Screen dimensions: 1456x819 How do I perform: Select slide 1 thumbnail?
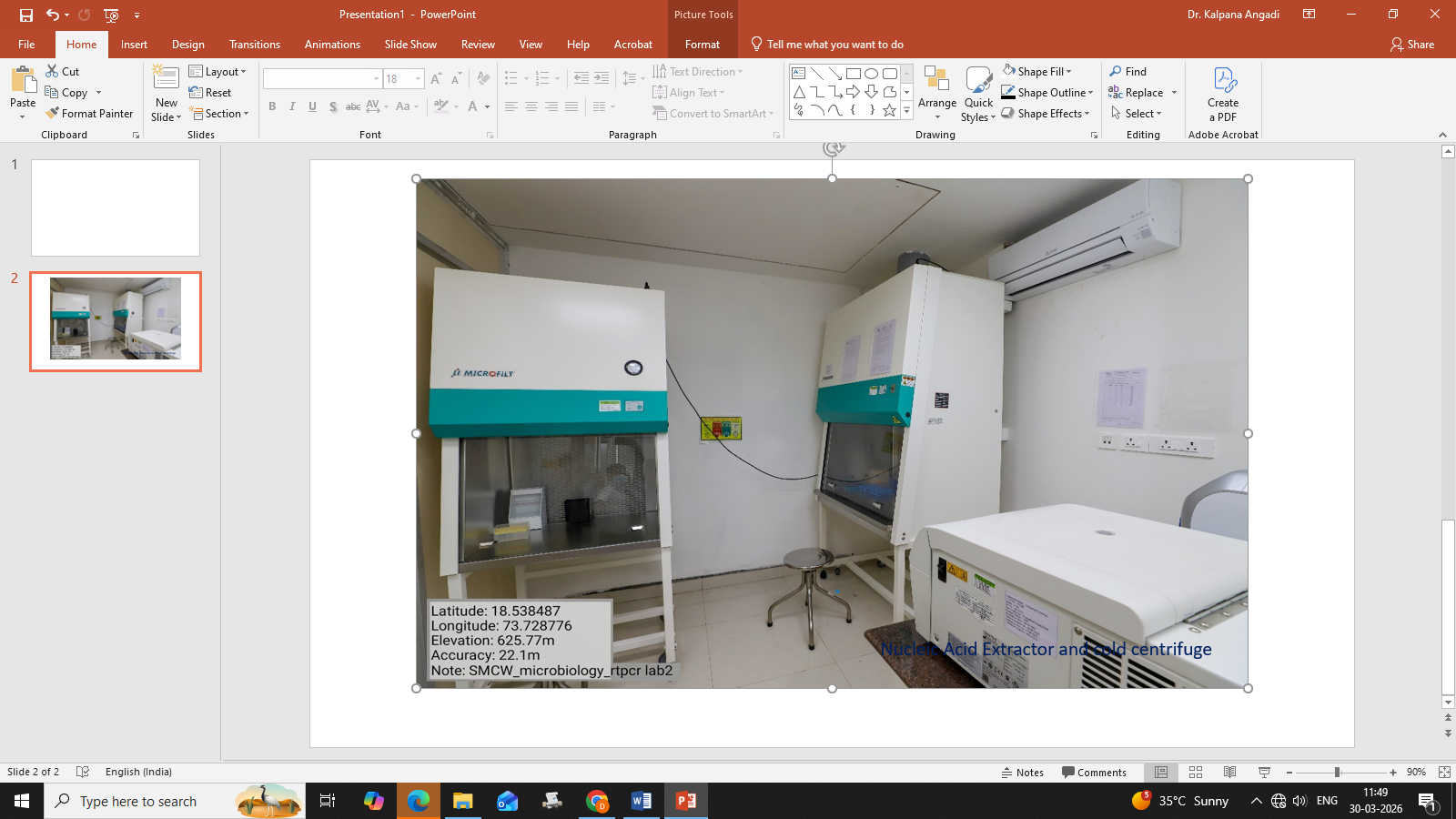click(116, 208)
